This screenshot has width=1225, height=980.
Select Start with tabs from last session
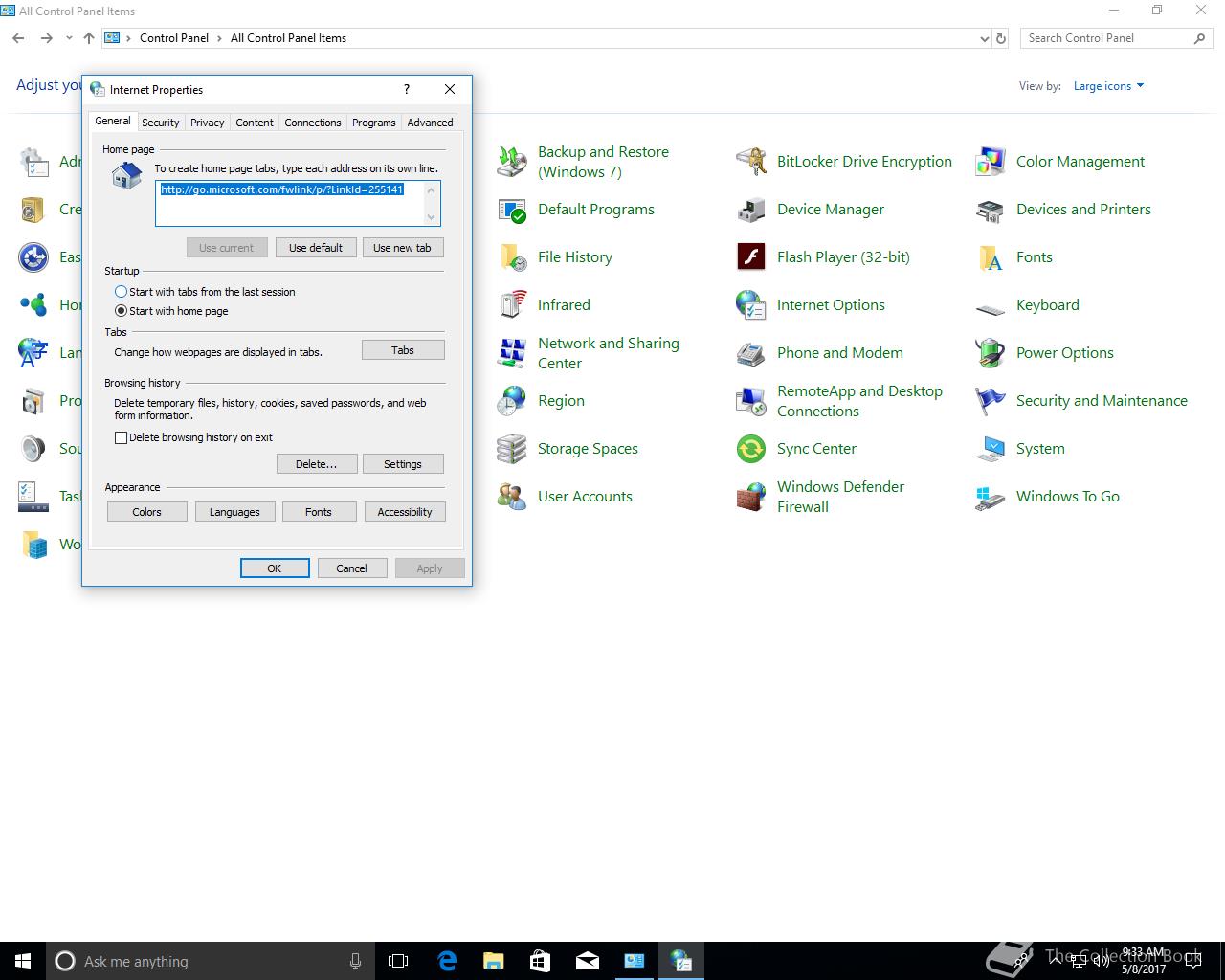click(121, 292)
